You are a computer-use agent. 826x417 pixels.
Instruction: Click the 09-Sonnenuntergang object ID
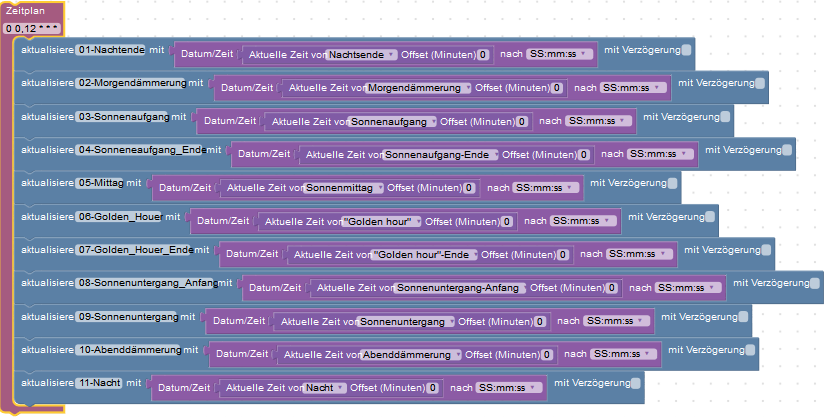pyautogui.click(x=127, y=317)
